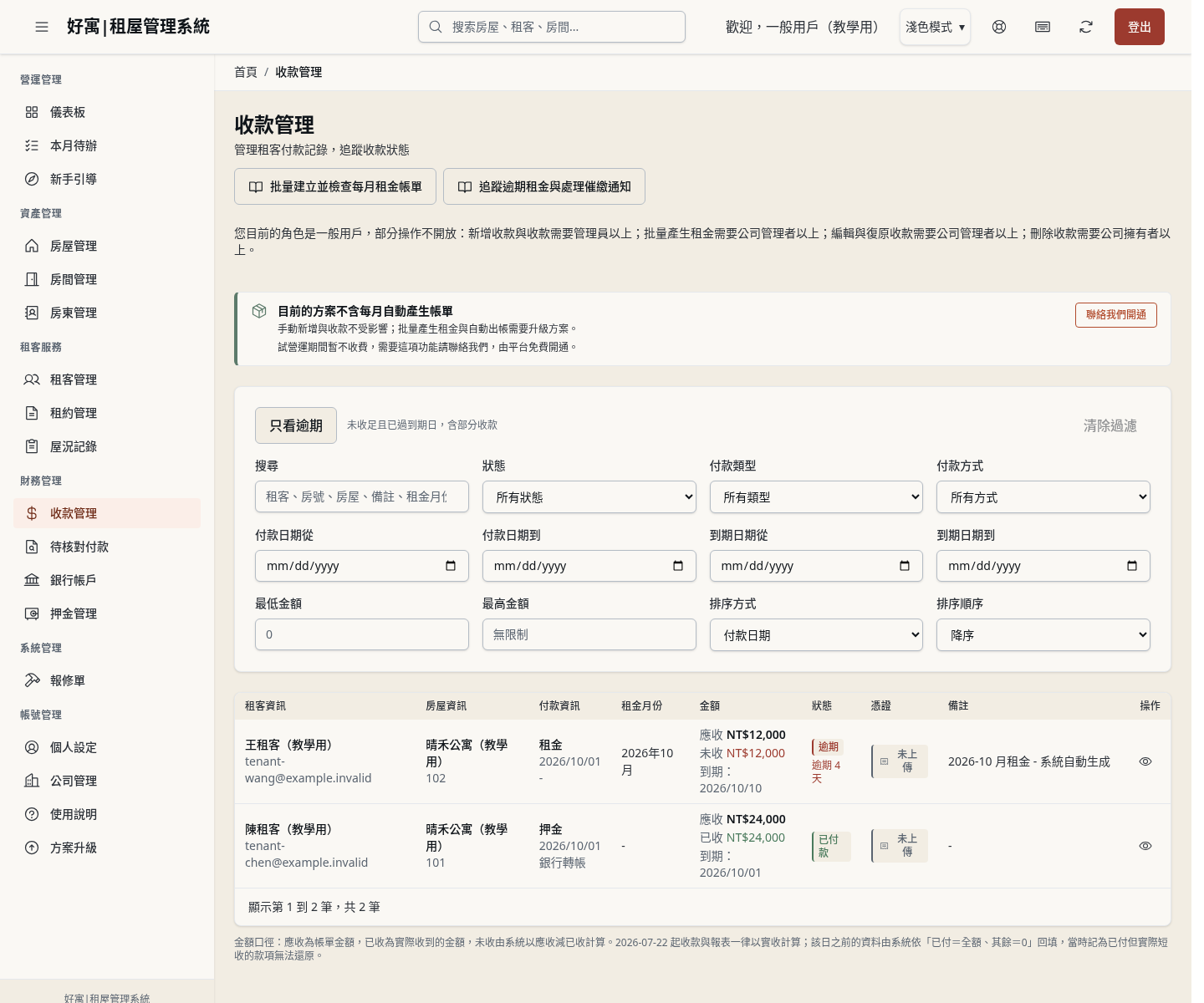
Task: Click the 付款日期到 date field
Action: pos(589,566)
